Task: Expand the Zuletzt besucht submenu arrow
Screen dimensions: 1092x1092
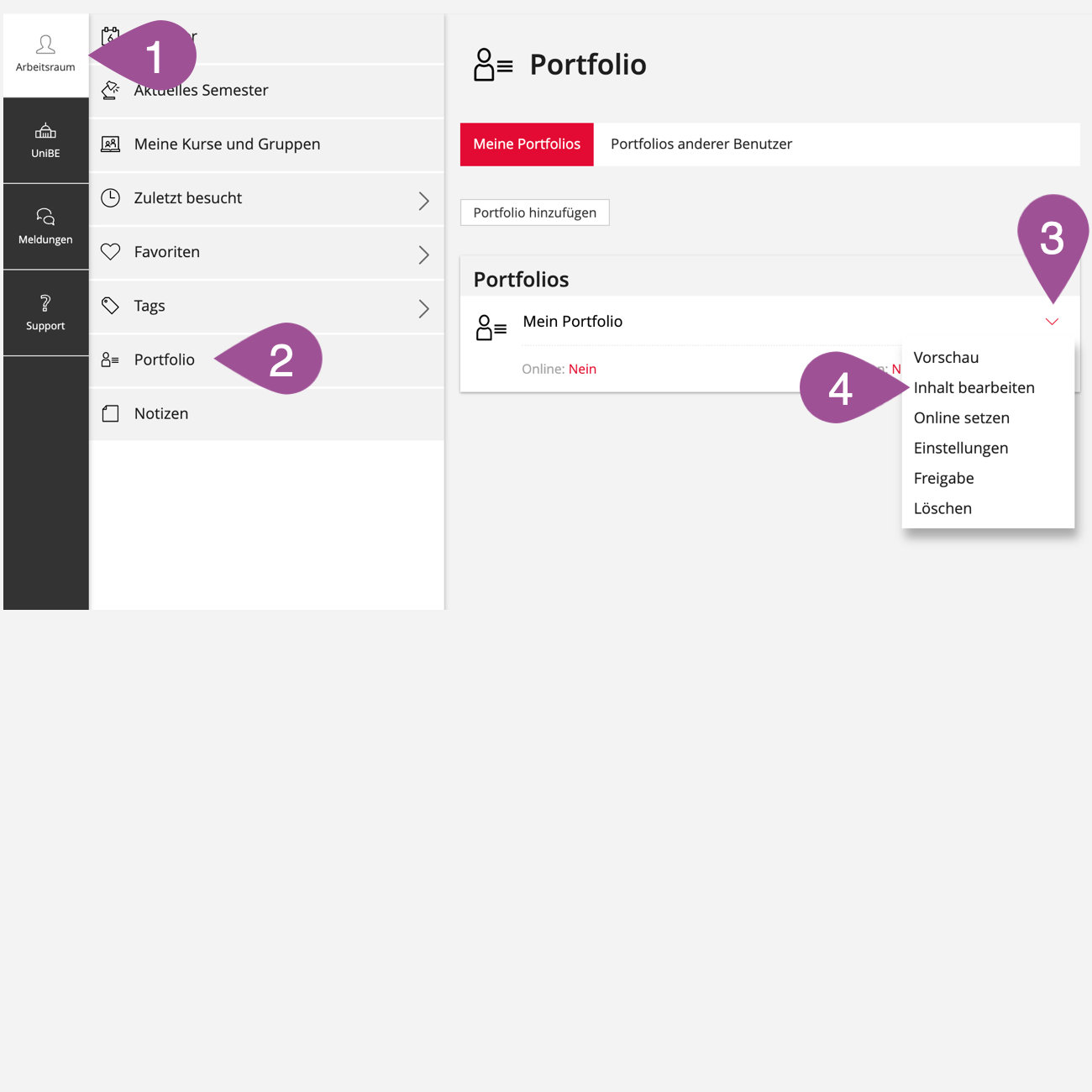Action: pos(423,201)
